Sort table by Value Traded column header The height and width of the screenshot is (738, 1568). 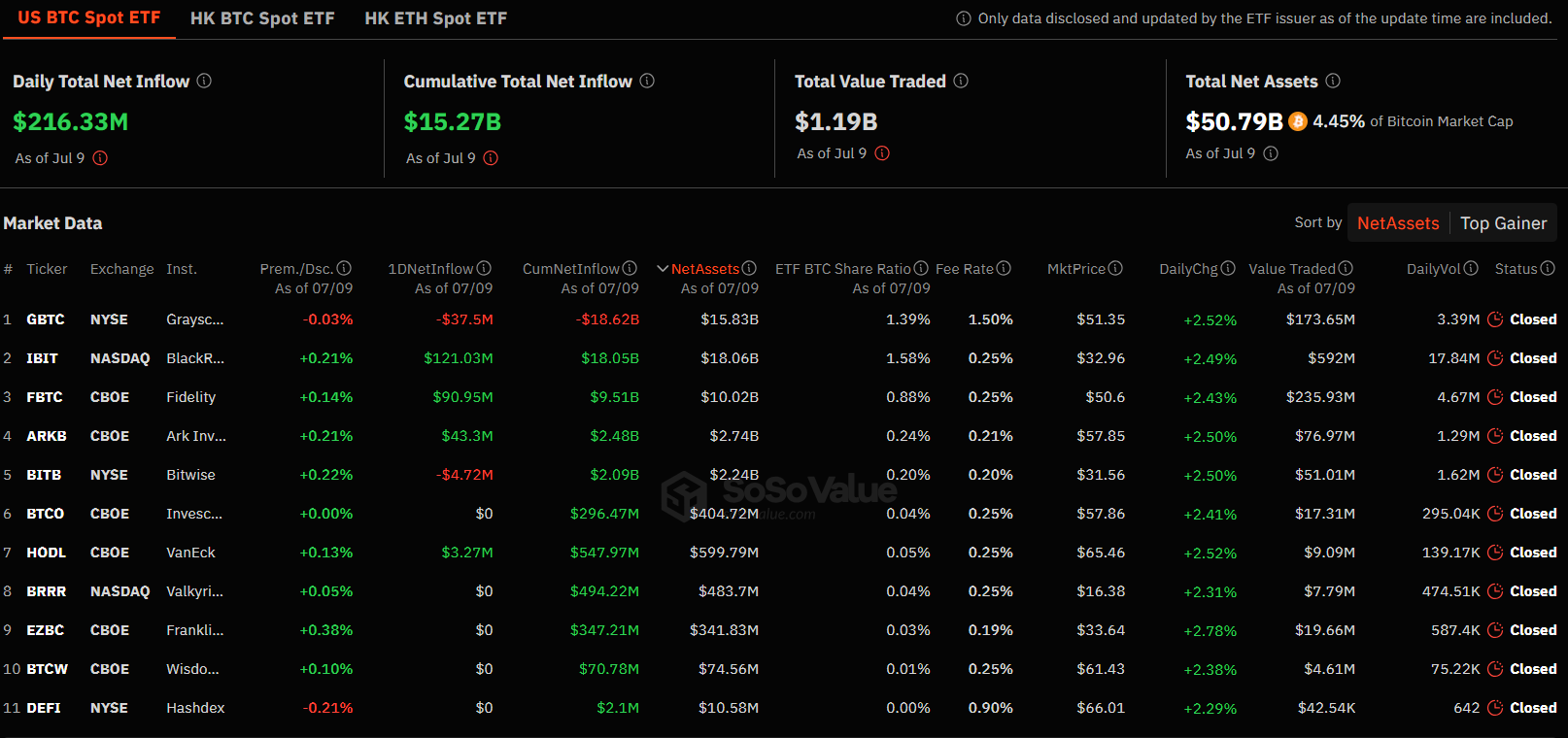[1292, 269]
